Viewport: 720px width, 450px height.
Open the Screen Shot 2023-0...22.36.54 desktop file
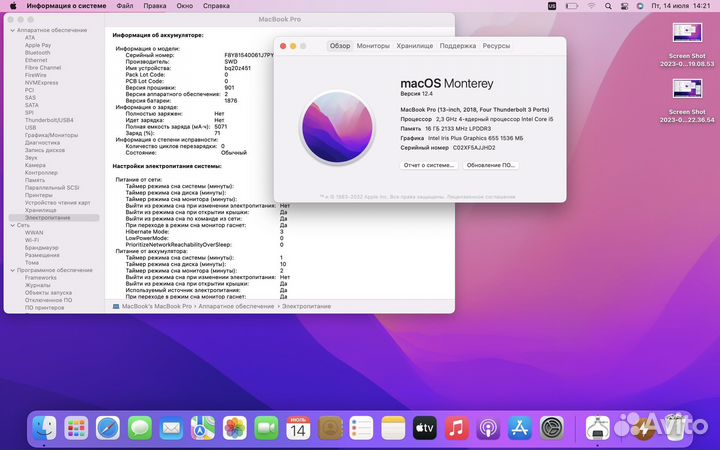point(687,101)
